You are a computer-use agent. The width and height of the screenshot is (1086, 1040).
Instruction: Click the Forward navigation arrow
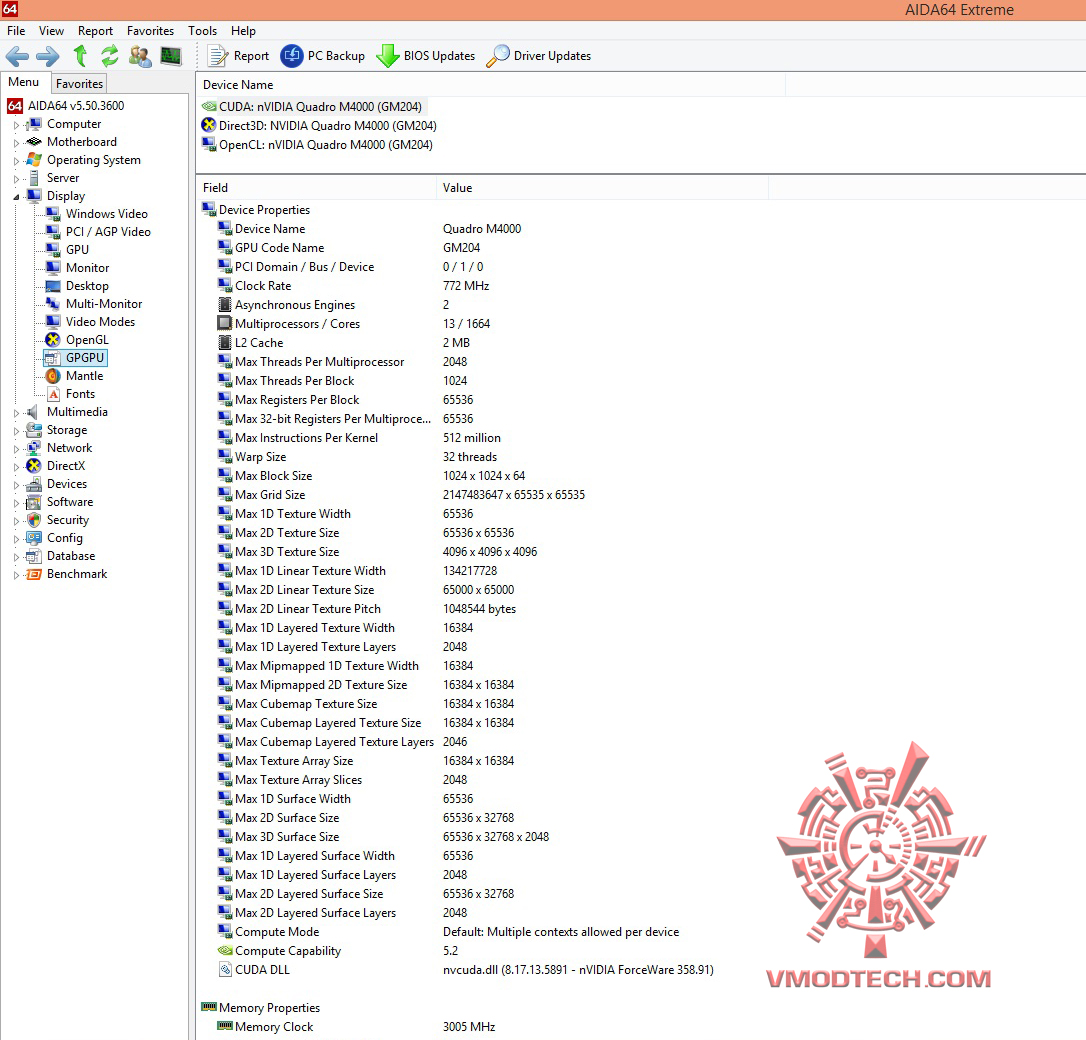[48, 55]
